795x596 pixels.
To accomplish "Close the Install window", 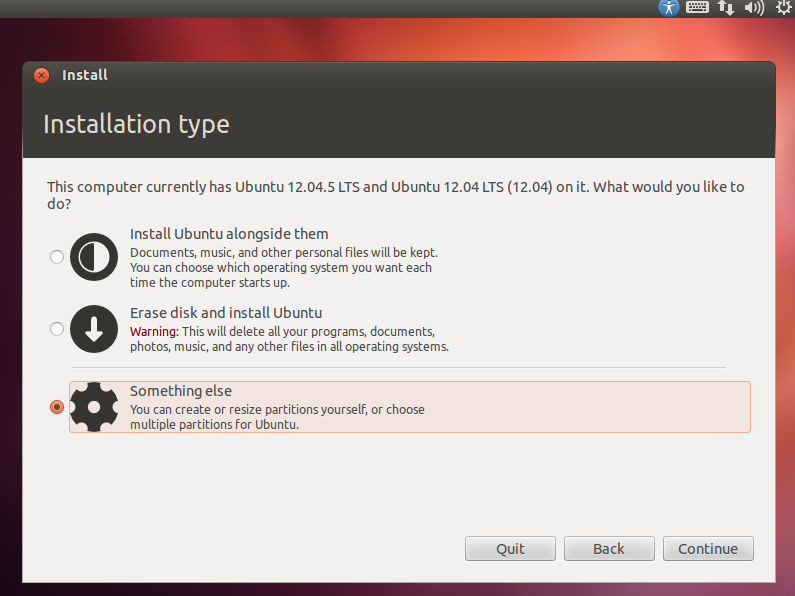I will (42, 76).
